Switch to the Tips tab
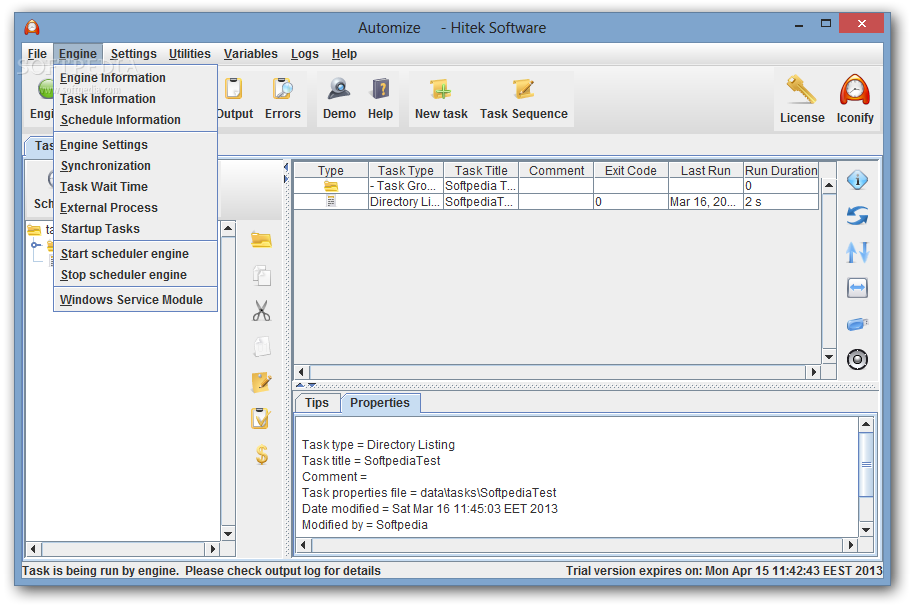 pos(317,403)
